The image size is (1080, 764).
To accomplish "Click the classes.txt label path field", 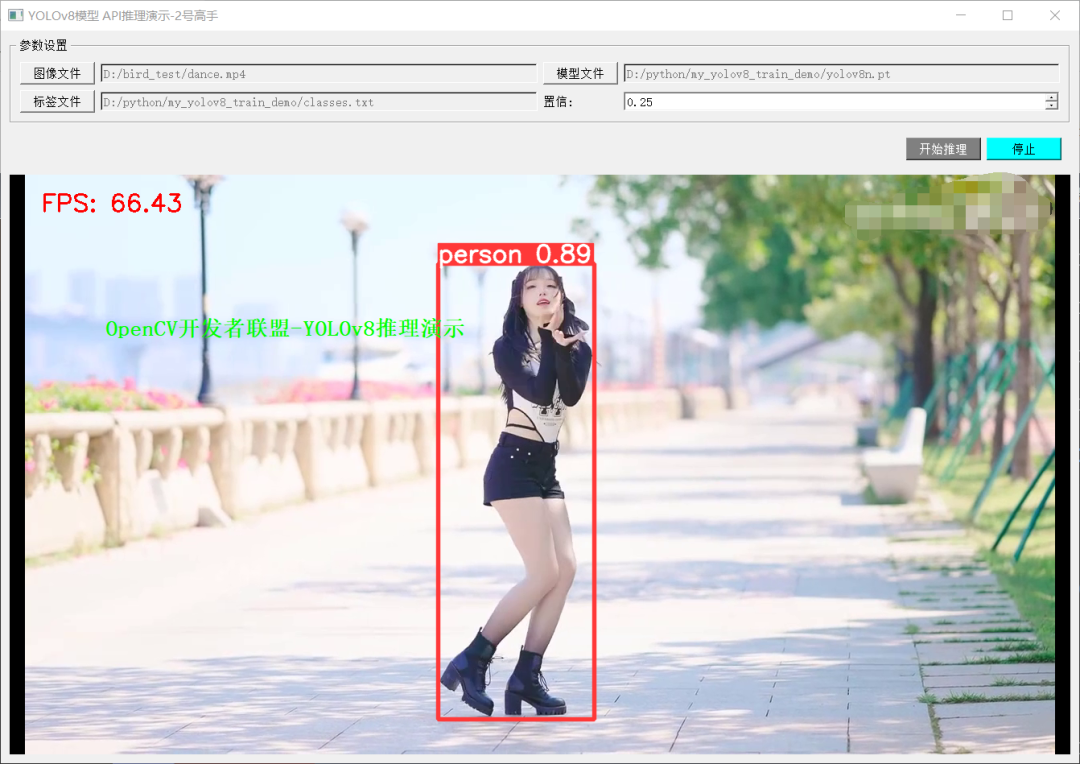I will [318, 102].
